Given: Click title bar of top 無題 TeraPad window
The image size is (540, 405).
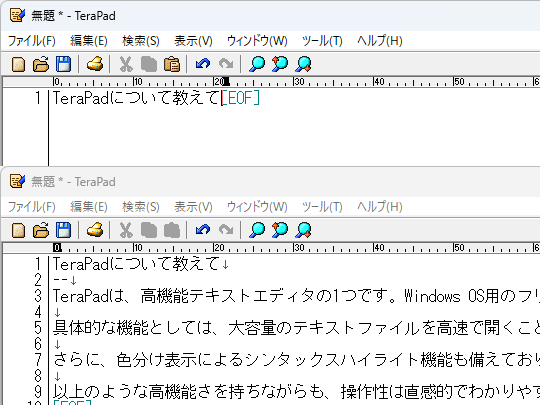Looking at the screenshot, I should 270,15.
